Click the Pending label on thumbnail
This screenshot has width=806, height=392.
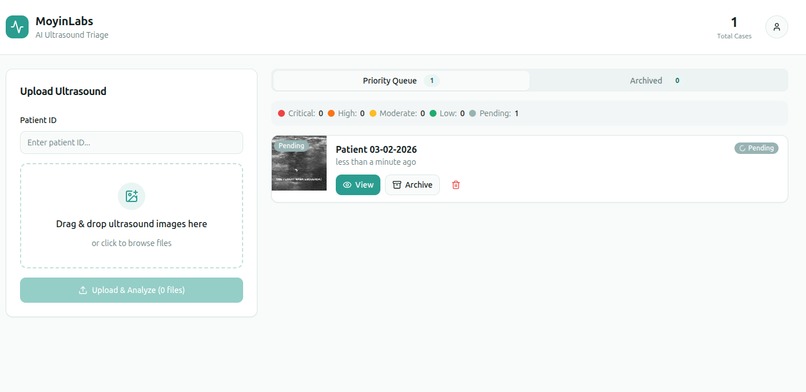click(x=291, y=146)
